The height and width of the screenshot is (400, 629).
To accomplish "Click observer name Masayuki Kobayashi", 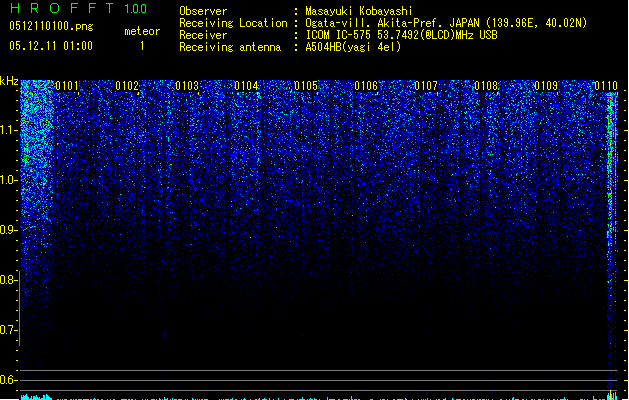I will pyautogui.click(x=359, y=11).
